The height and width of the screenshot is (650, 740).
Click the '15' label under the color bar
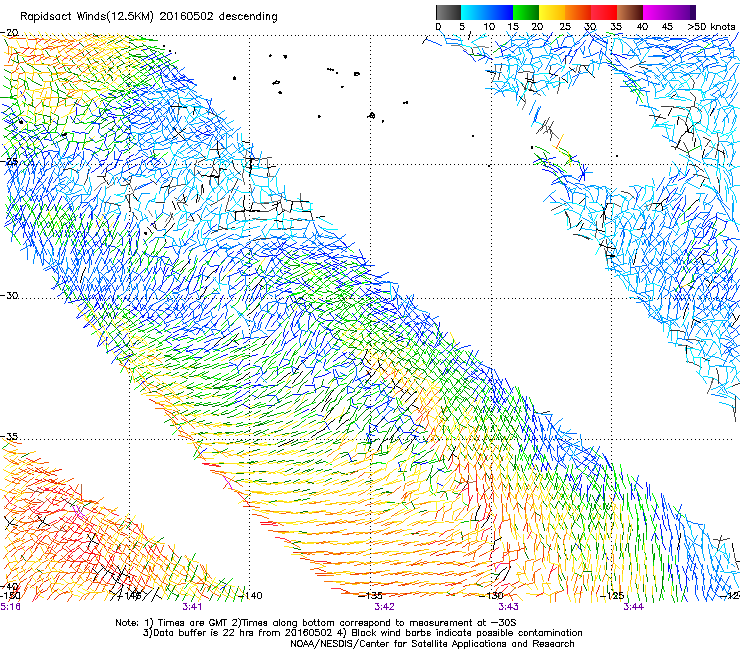pos(513,27)
